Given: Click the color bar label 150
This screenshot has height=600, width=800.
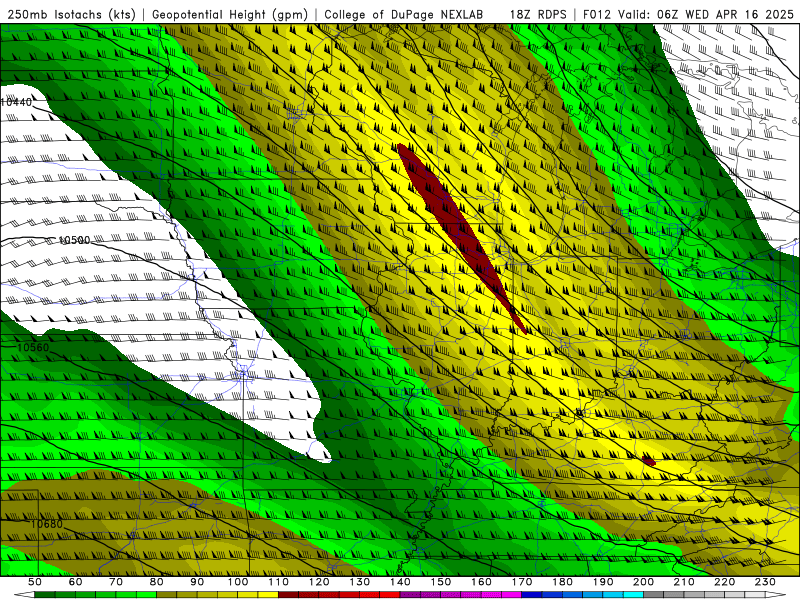Looking at the screenshot, I should [441, 582].
